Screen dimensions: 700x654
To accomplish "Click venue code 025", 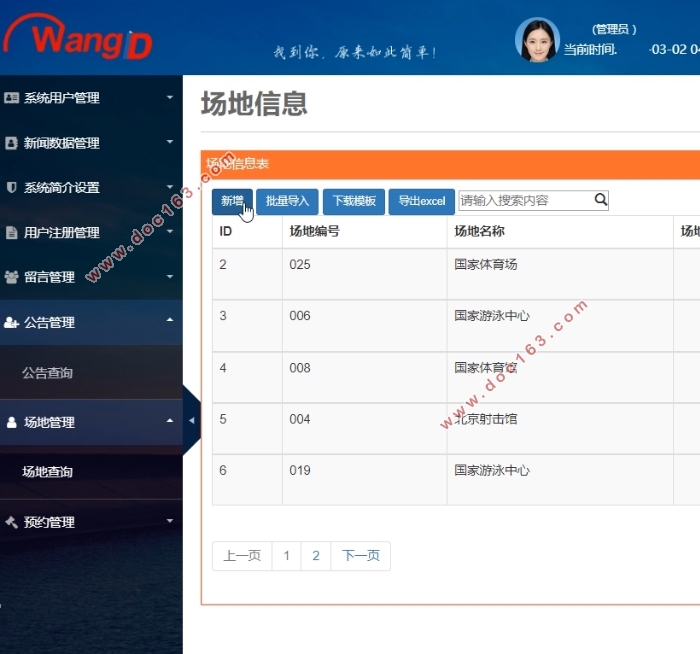I will click(300, 264).
